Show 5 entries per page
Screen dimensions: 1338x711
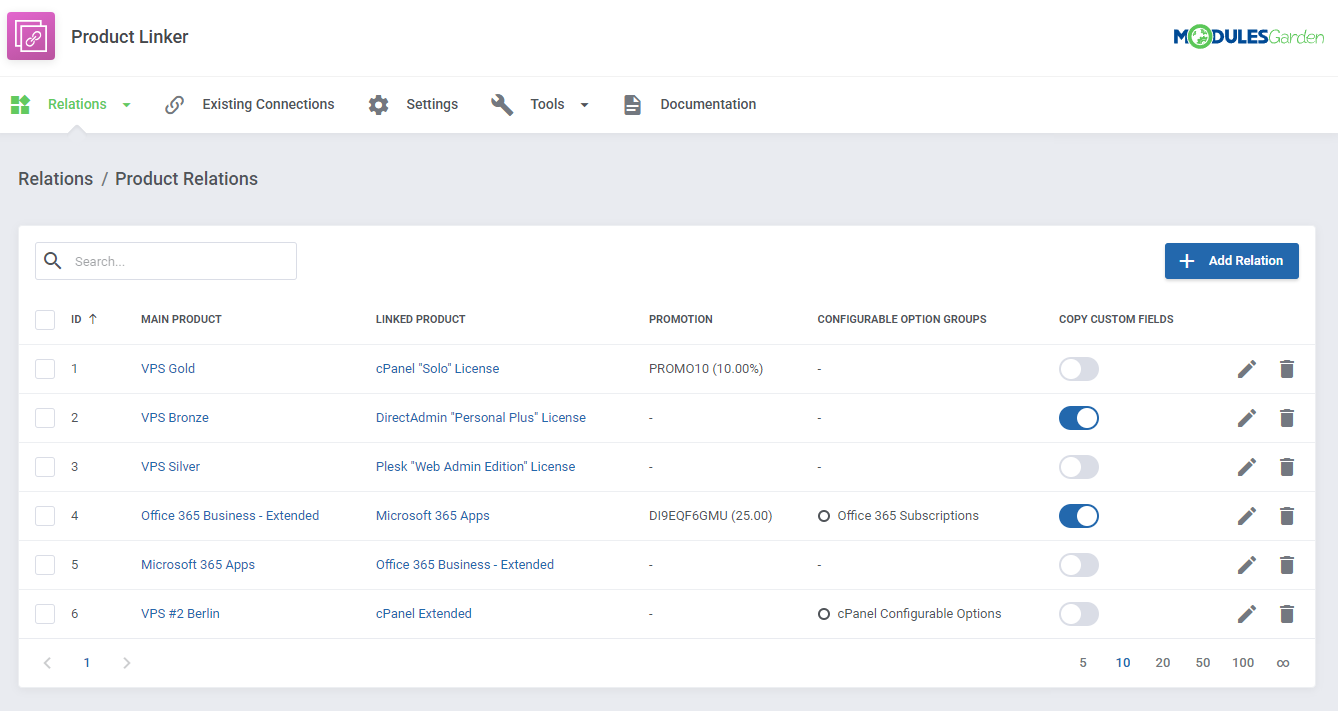[x=1083, y=663]
